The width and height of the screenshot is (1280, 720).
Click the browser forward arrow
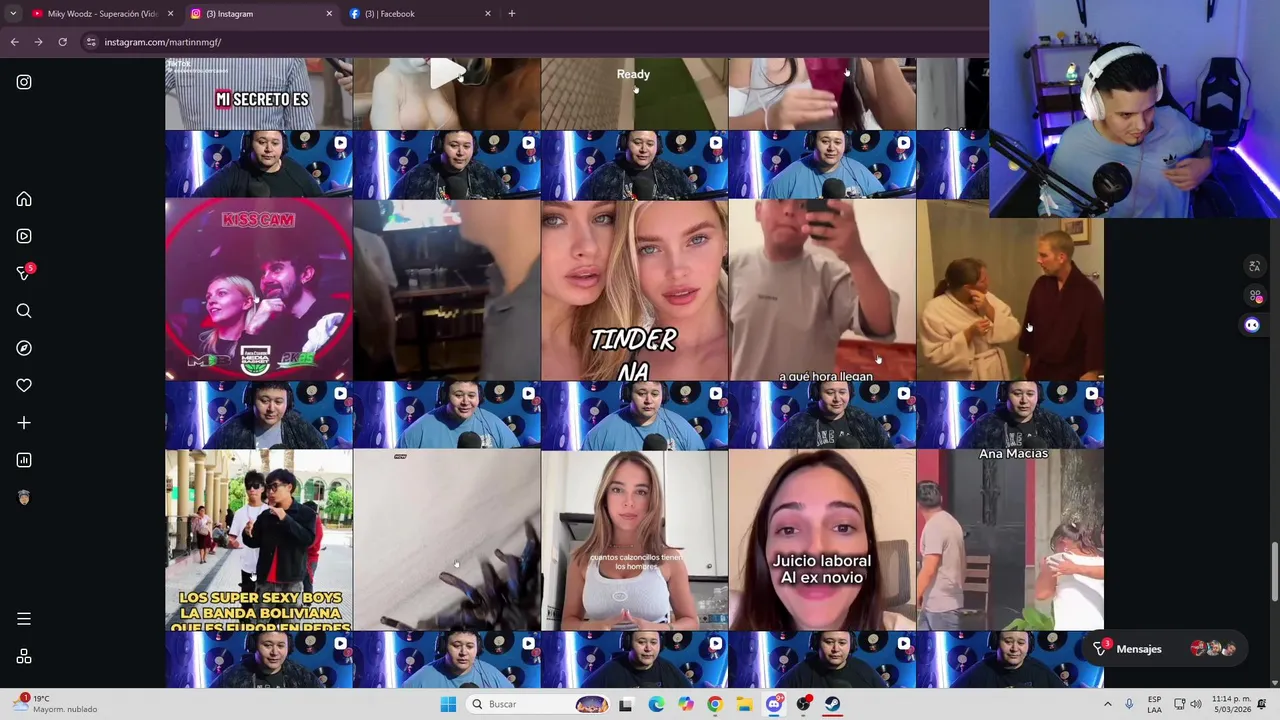pos(38,42)
